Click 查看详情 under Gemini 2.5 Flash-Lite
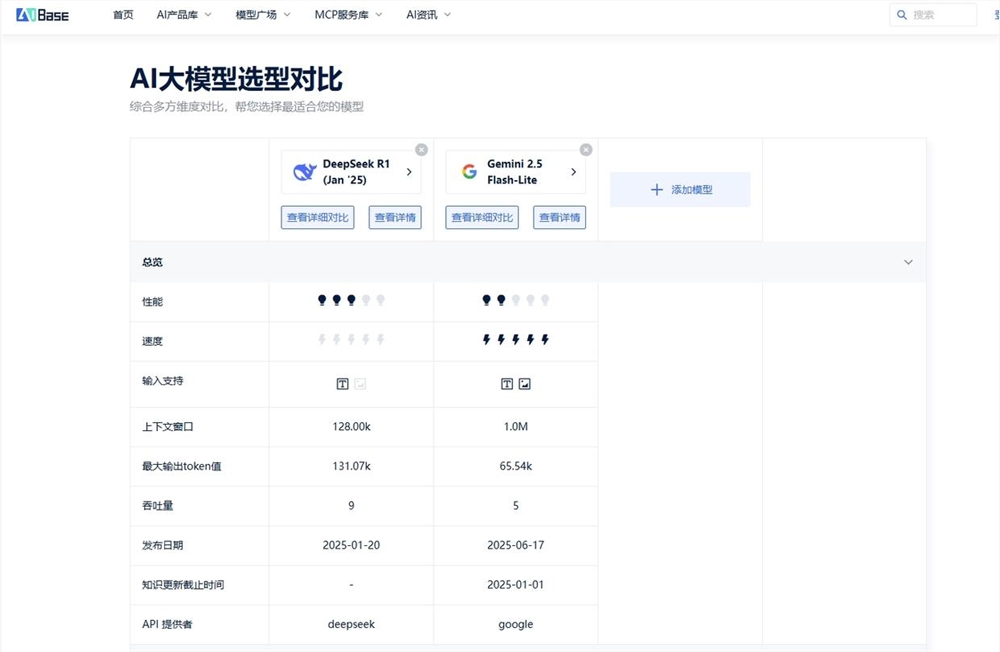Viewport: 1000px width, 652px height. click(559, 218)
